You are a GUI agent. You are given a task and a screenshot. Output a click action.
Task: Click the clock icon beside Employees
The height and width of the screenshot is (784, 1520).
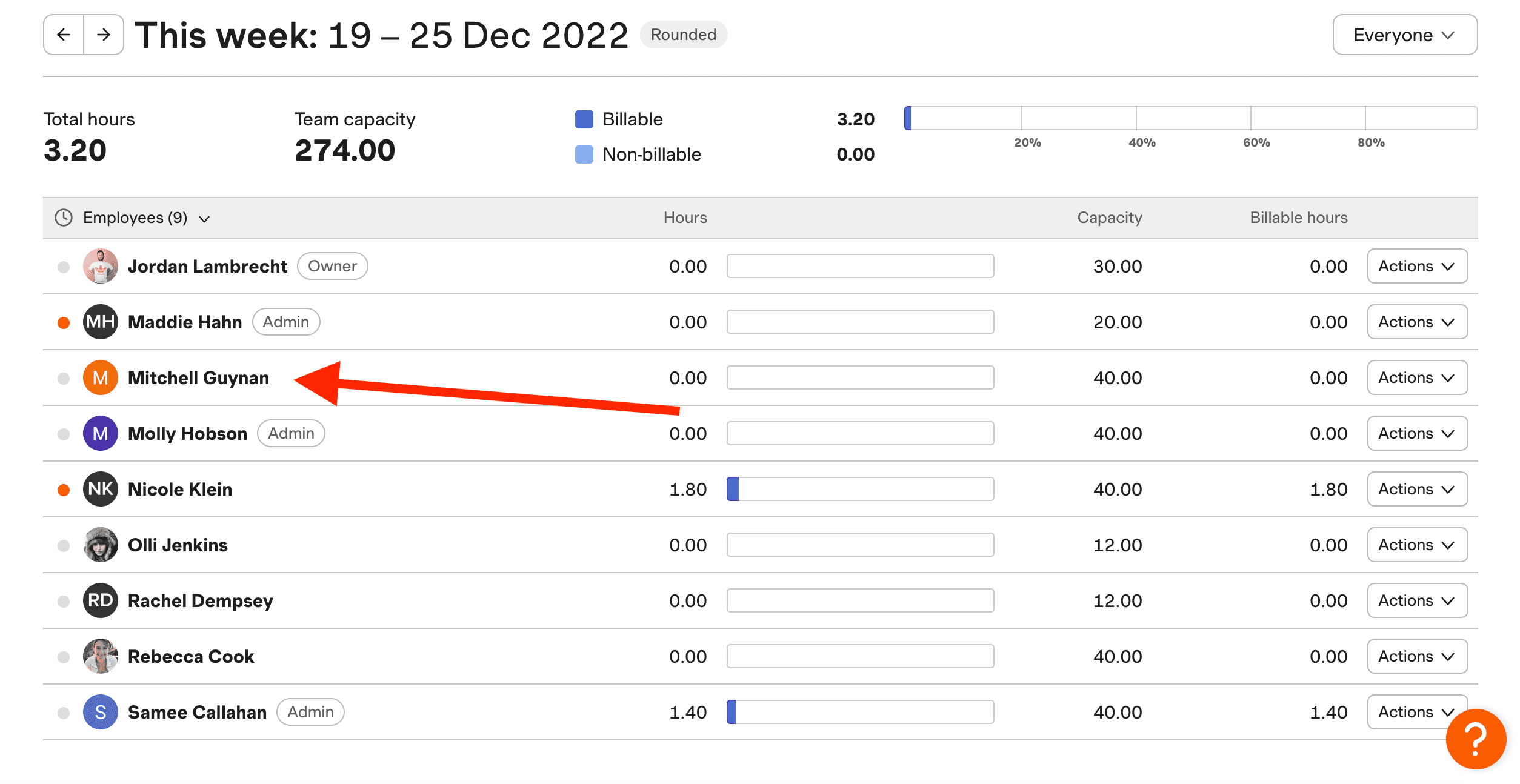coord(64,218)
